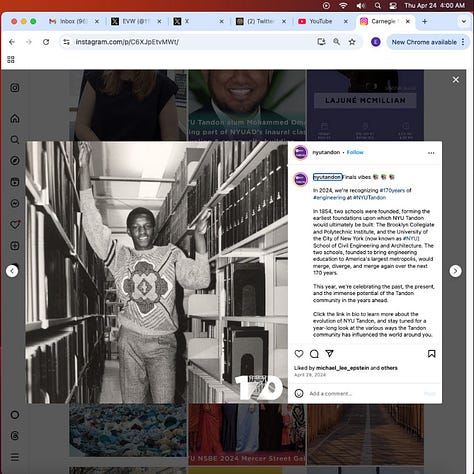The width and height of the screenshot is (474, 474).
Task: View others who liked the post
Action: tap(389, 368)
